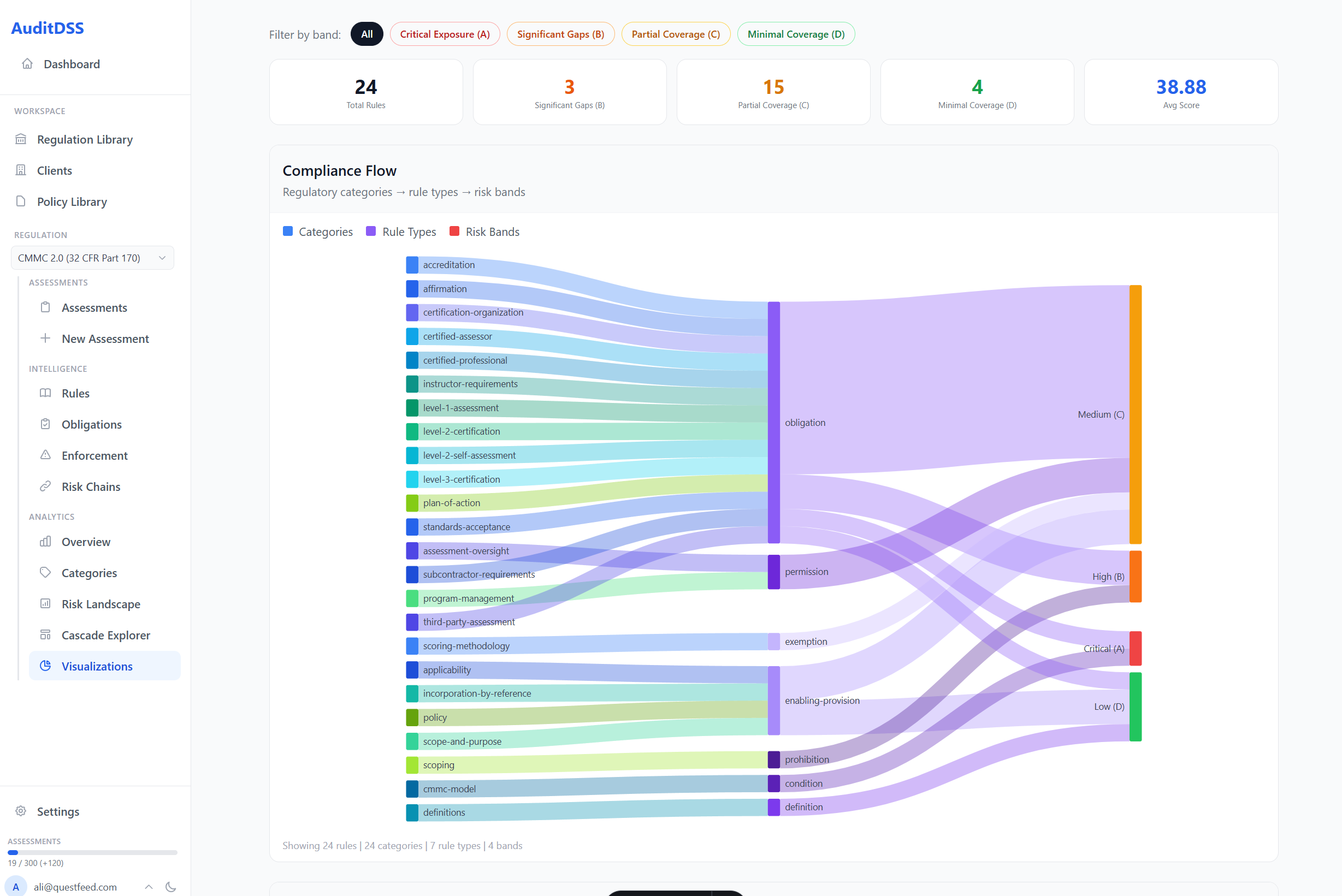The height and width of the screenshot is (896, 1342).
Task: Select the All filter band
Action: tap(366, 34)
